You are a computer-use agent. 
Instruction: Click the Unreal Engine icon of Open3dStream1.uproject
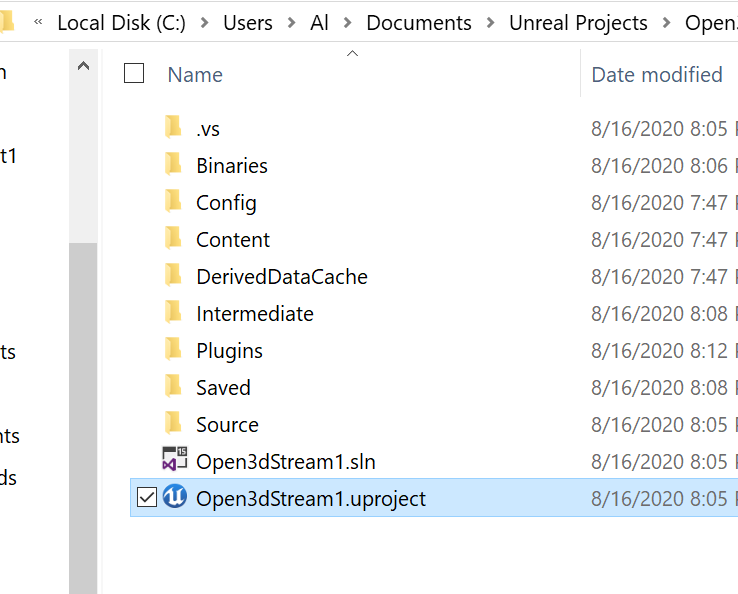click(x=175, y=497)
